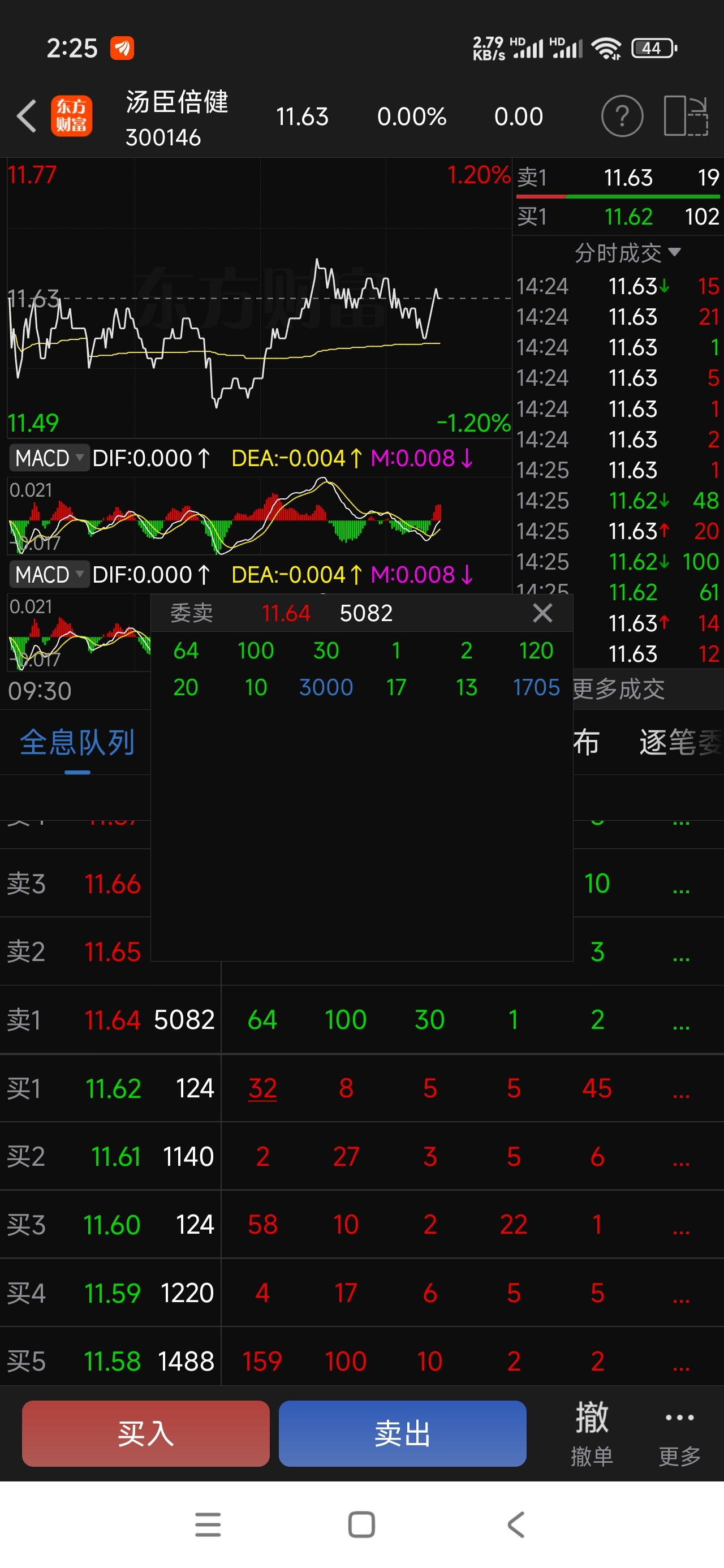The image size is (724, 1568).
Task: Switch to the 全息队列 tab
Action: tap(77, 743)
